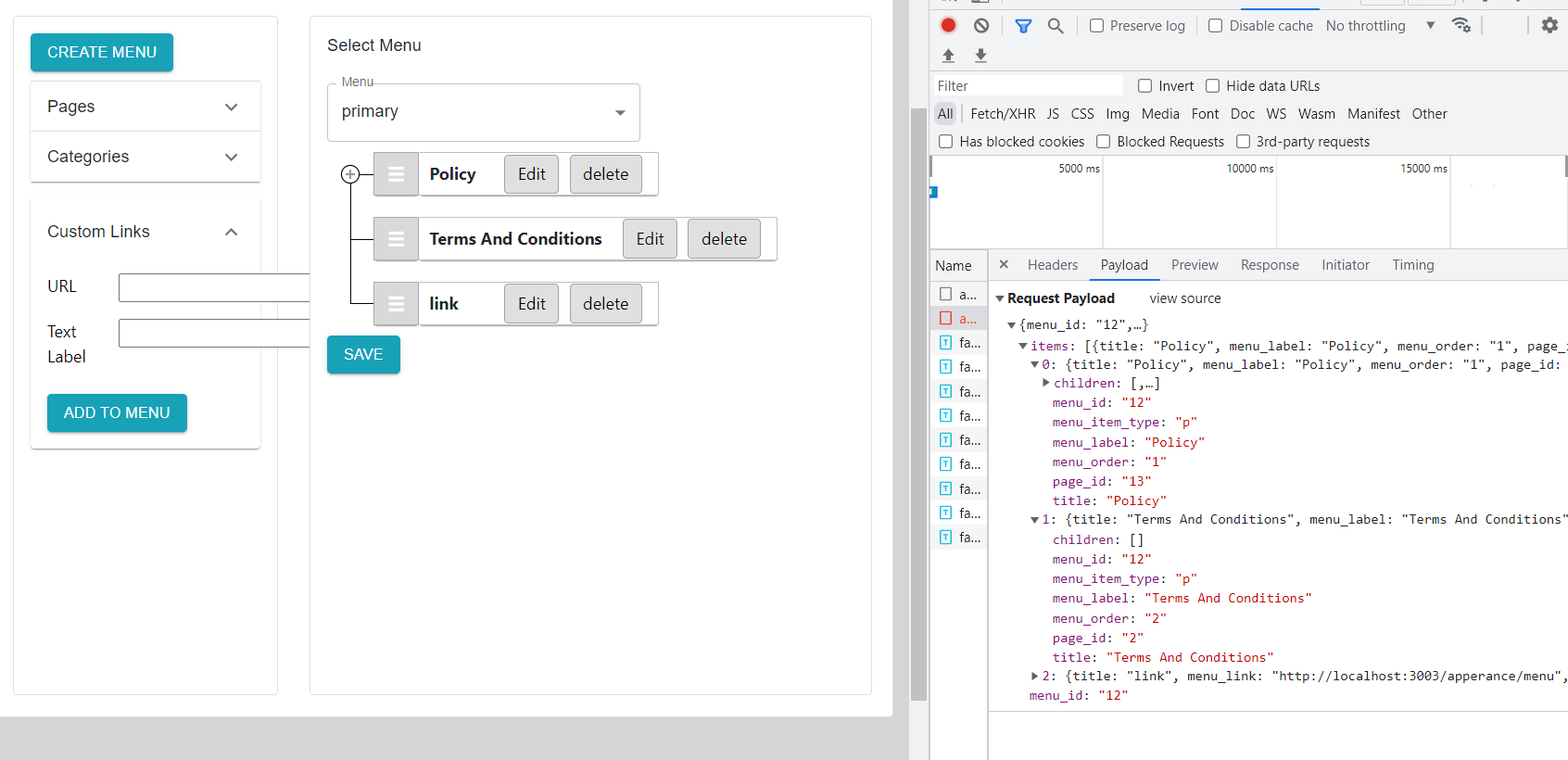Filter requests by JS type
The image size is (1568, 760).
1053,114
